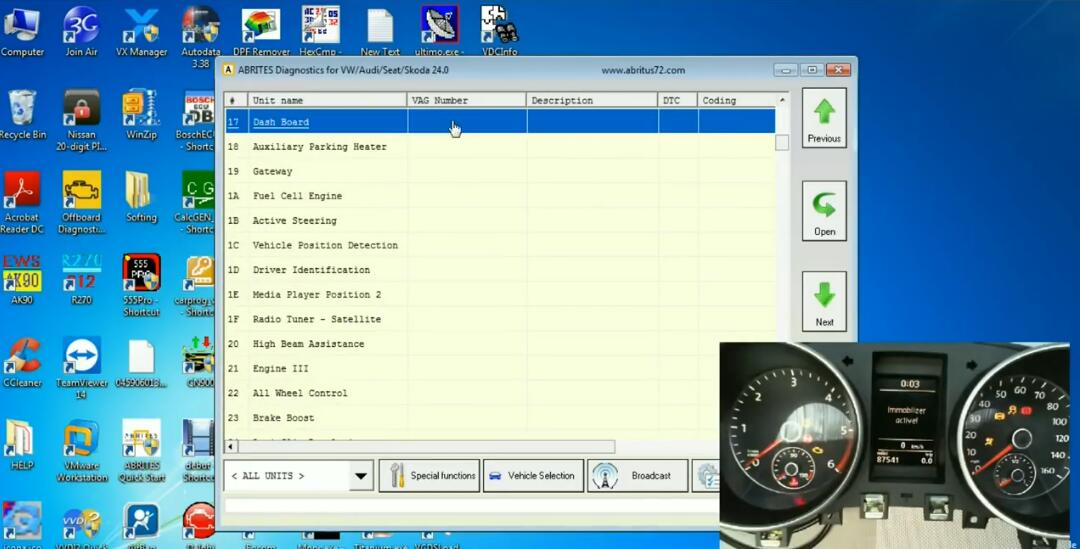Sort by the Unit name column header

pyautogui.click(x=327, y=101)
